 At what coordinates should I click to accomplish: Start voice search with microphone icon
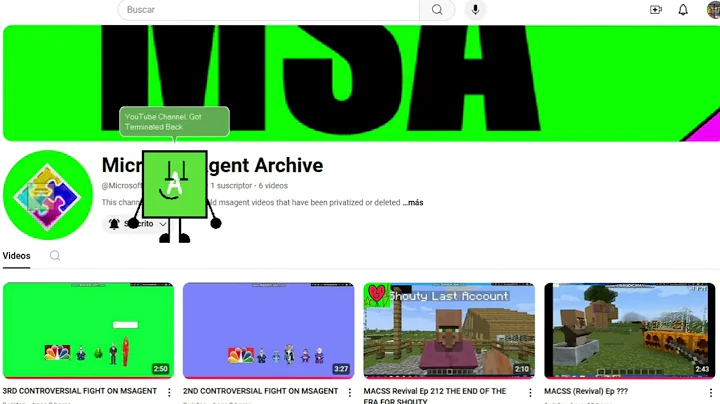click(x=475, y=10)
